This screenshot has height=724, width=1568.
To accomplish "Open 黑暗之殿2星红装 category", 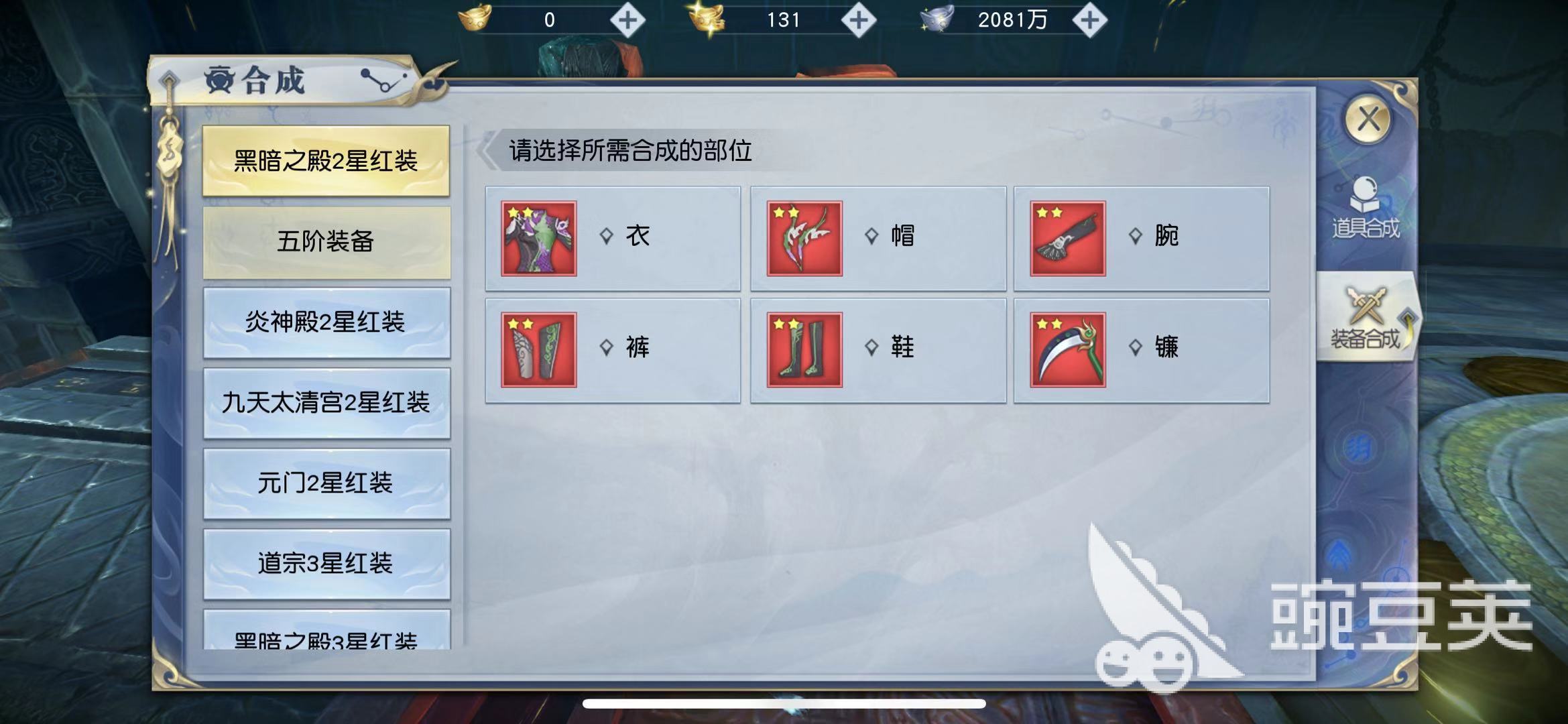I will point(326,161).
